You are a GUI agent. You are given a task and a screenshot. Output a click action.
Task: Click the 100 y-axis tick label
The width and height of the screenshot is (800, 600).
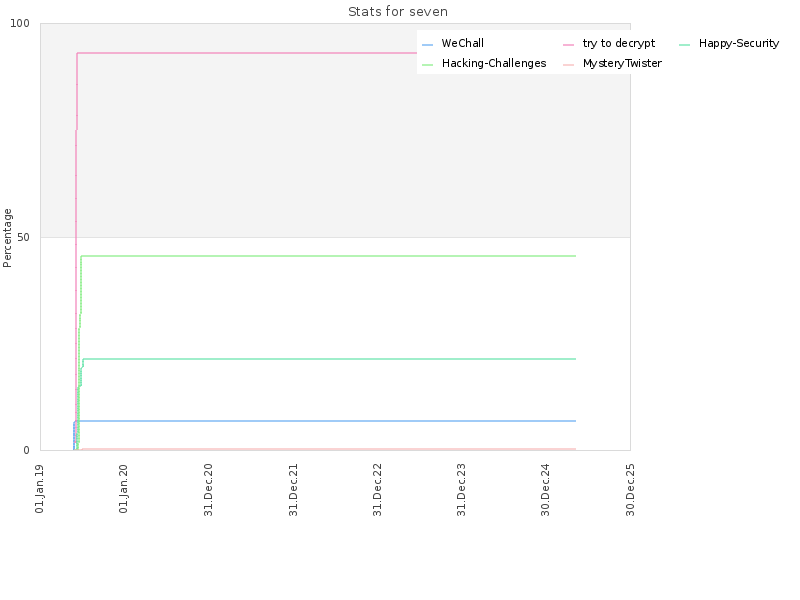[20, 23]
